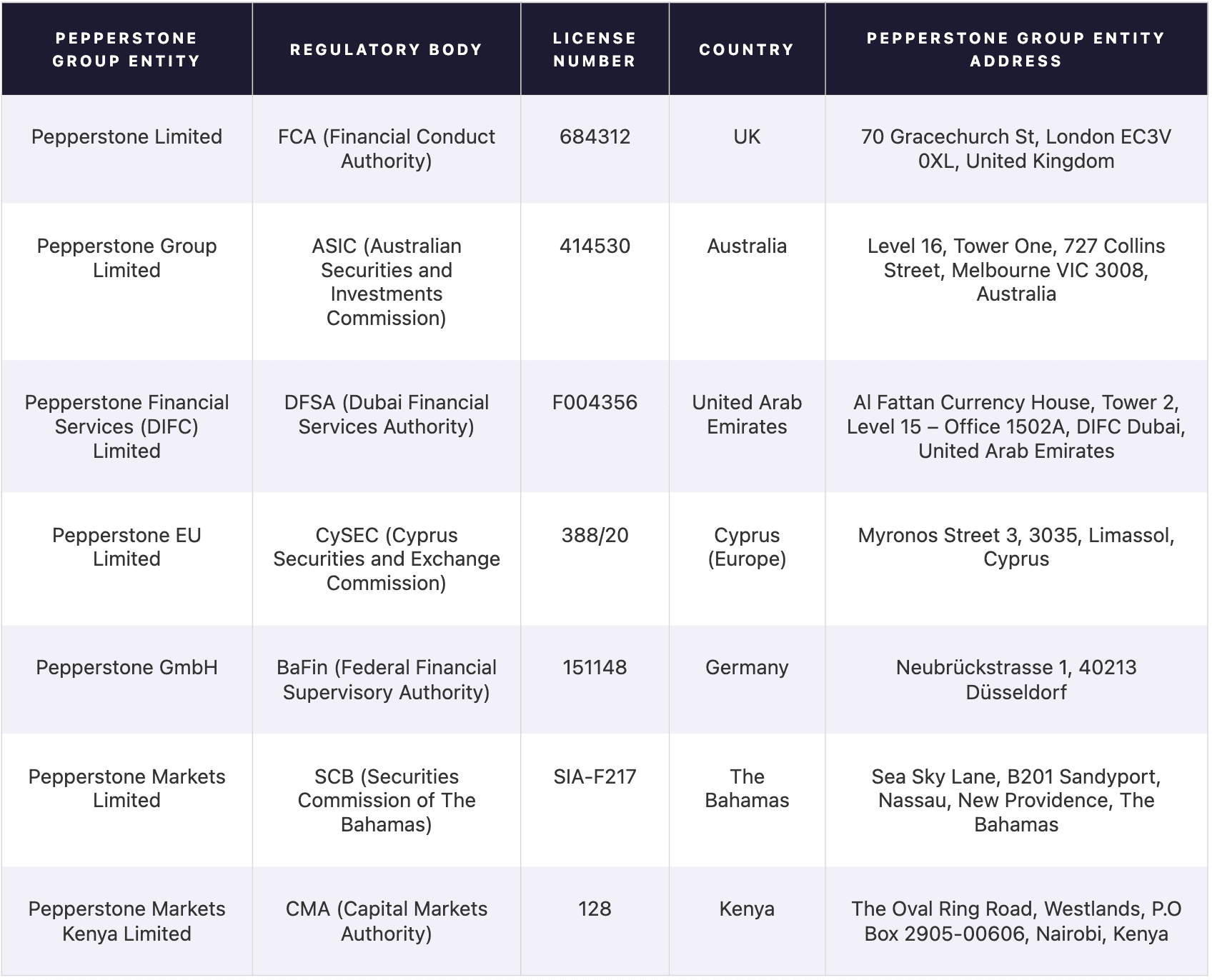This screenshot has width=1212, height=980.
Task: Click the Pepperstone Financial Services (DIFC) Limited cell
Action: (126, 426)
